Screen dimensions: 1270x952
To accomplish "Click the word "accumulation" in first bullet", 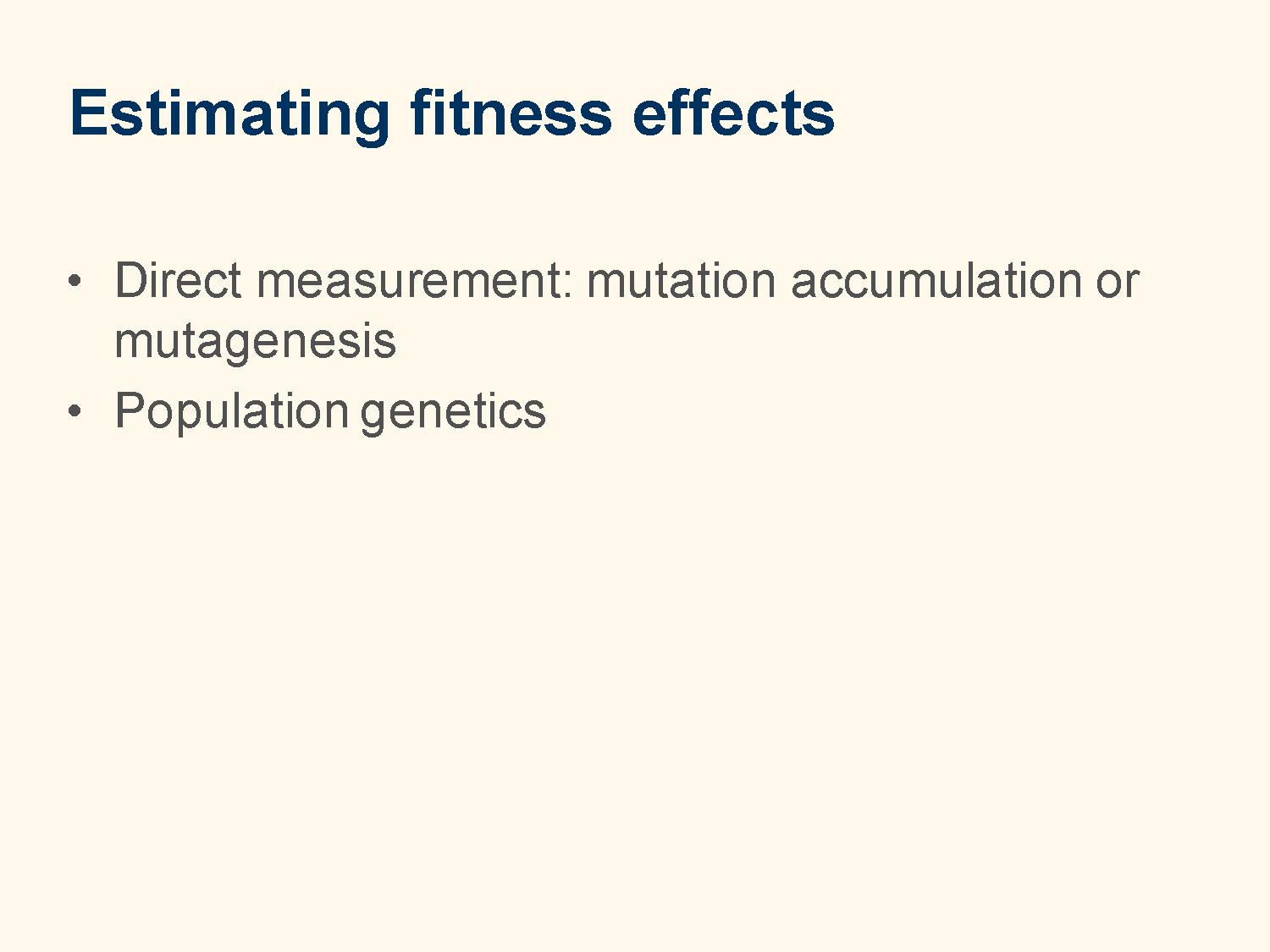I will (x=936, y=280).
